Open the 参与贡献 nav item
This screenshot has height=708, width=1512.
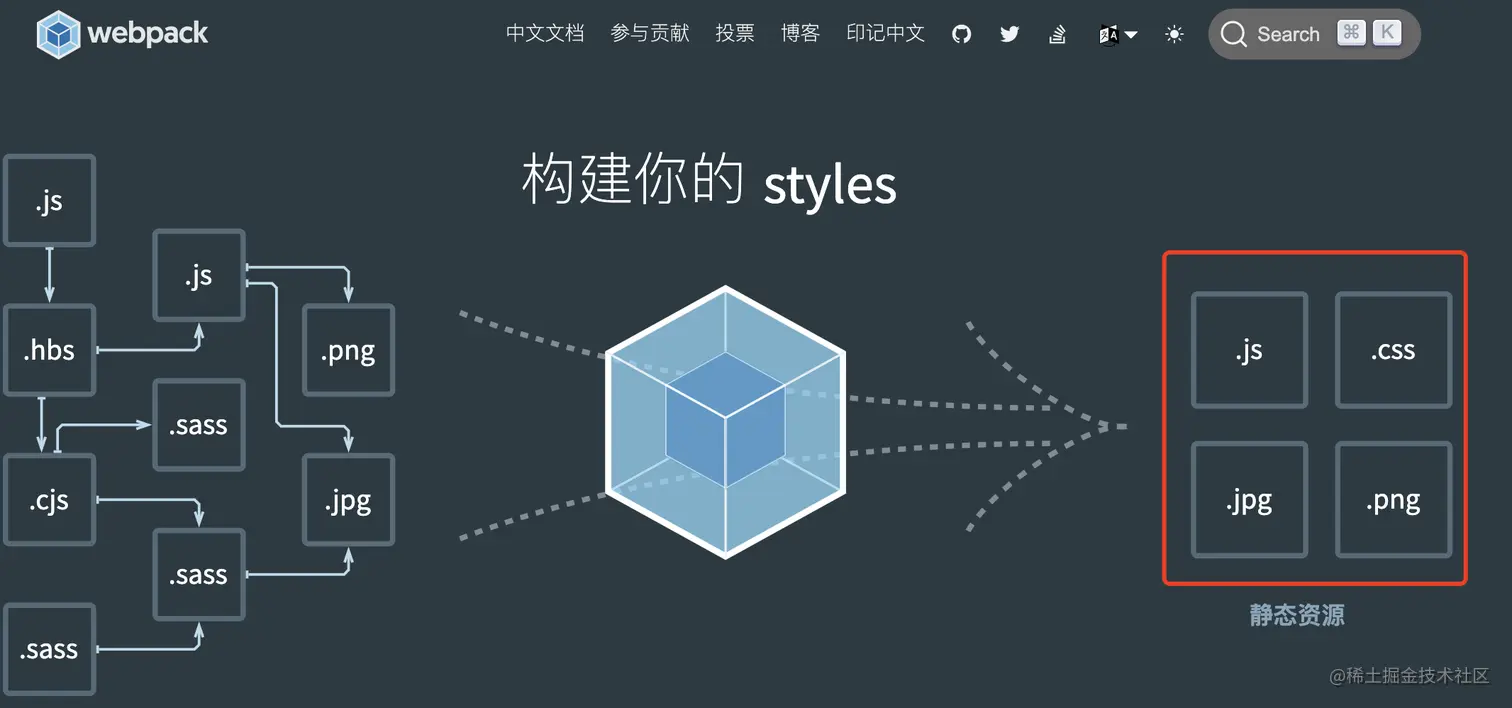[650, 33]
